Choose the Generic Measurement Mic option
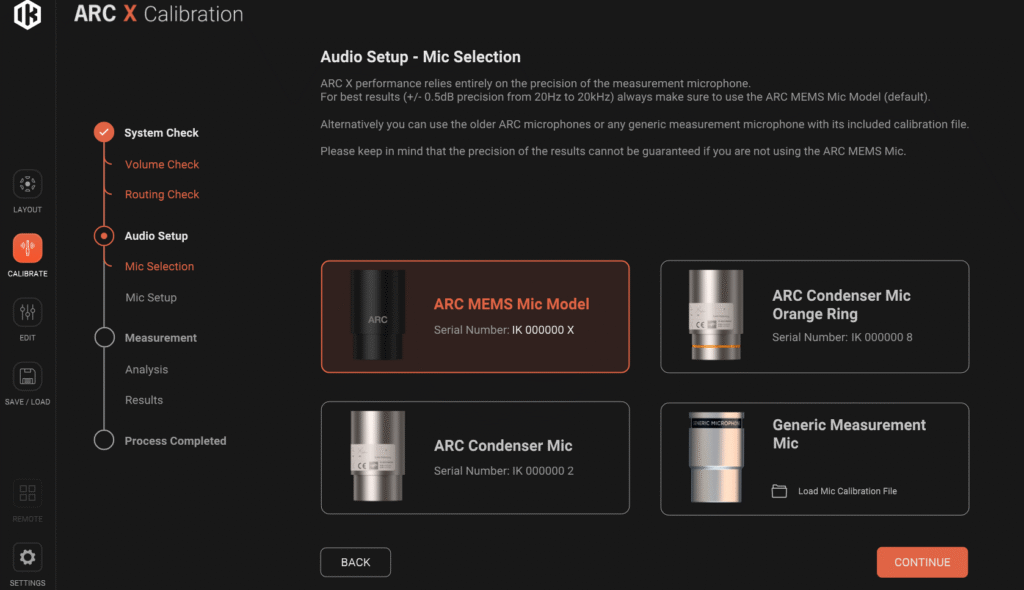 point(814,459)
